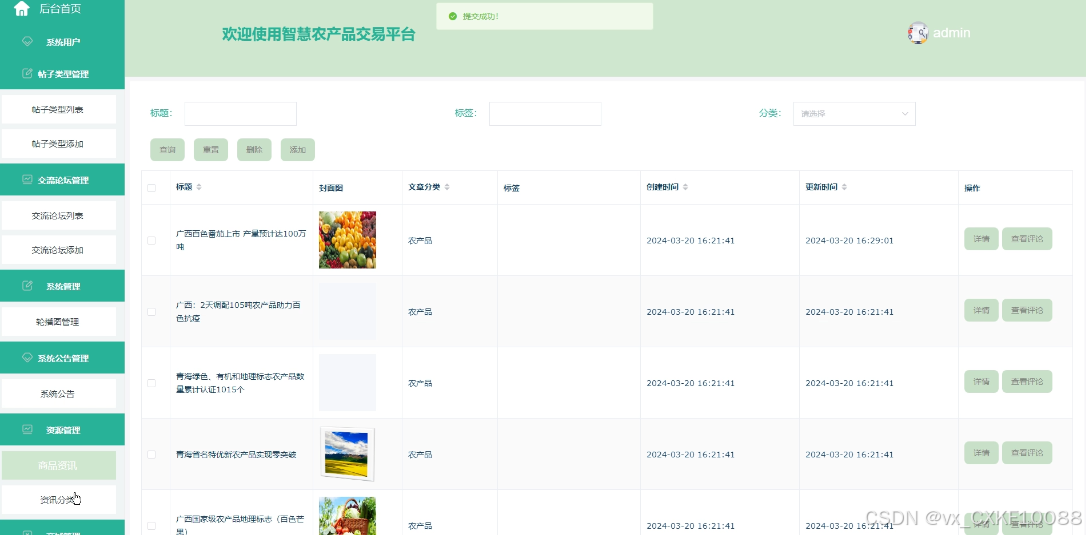The image size is (1086, 535).
Task: Click the admin avatar icon
Action: coord(918,33)
